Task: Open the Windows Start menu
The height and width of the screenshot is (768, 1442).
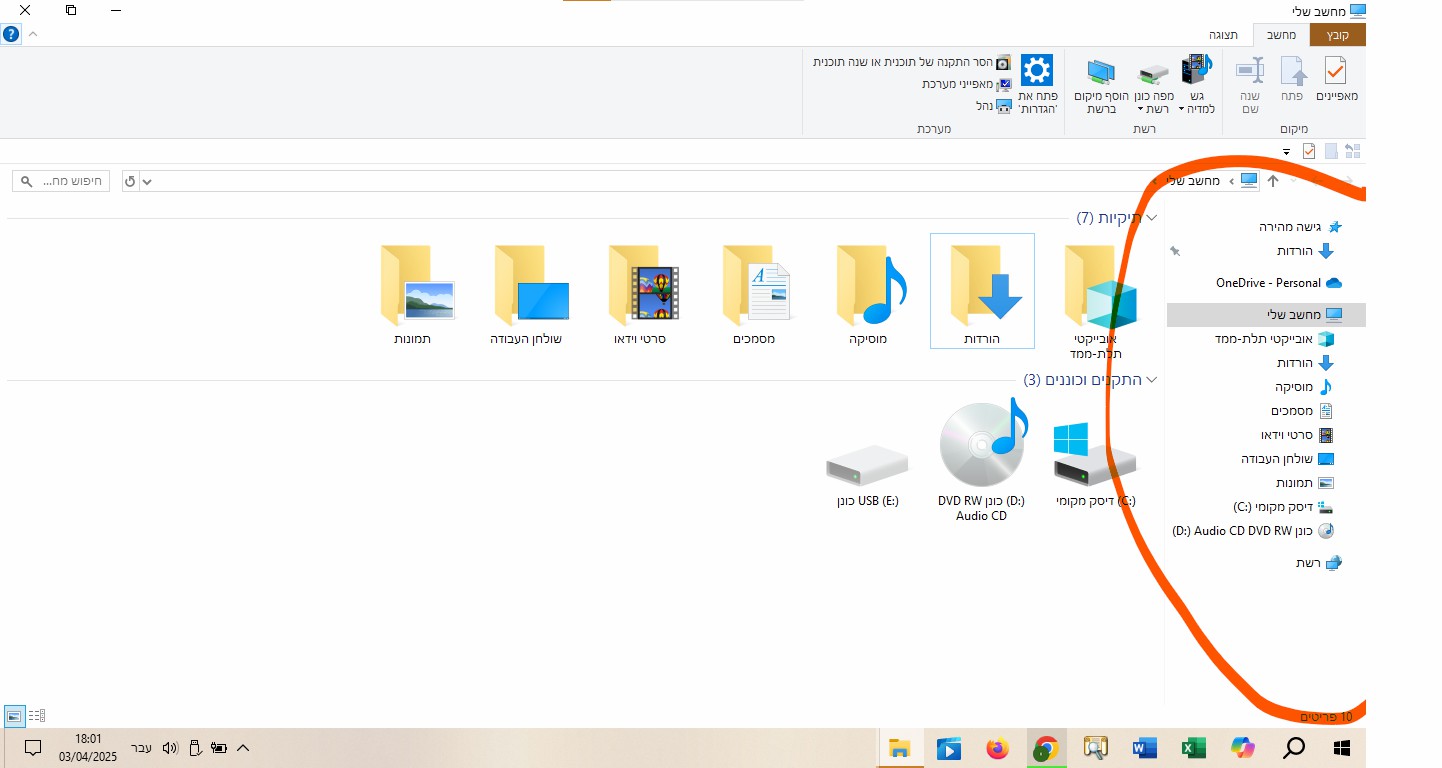Action: (x=1342, y=748)
